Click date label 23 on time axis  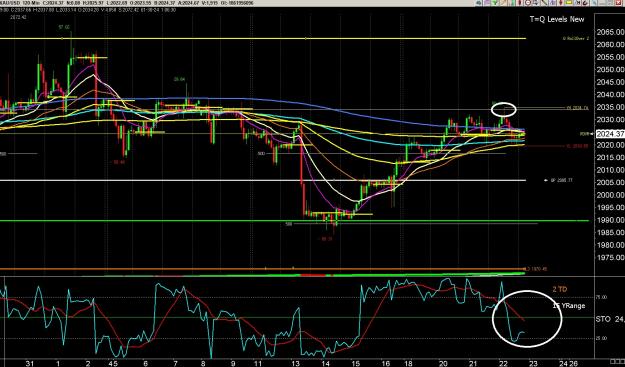pyautogui.click(x=533, y=363)
